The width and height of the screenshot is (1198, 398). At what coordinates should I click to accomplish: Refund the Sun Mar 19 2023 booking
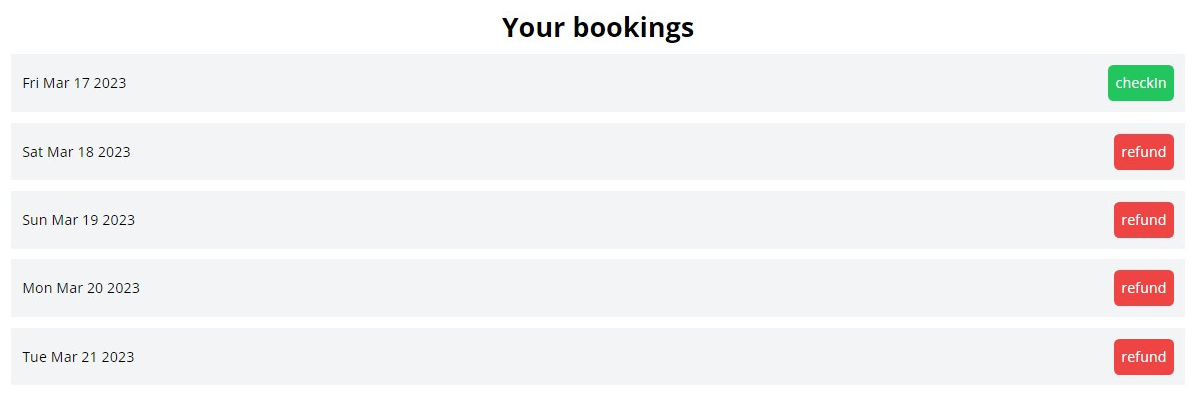(1143, 220)
